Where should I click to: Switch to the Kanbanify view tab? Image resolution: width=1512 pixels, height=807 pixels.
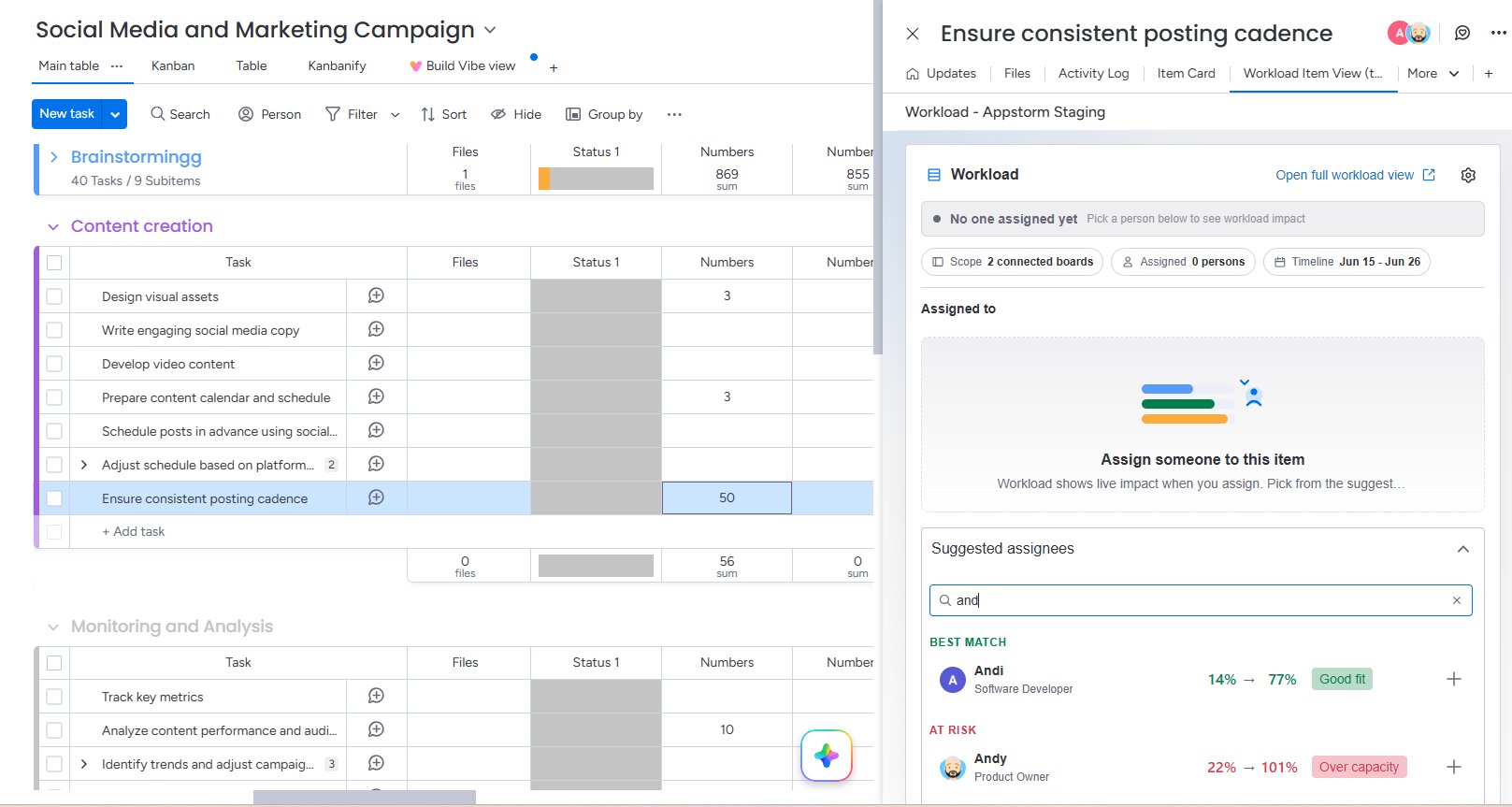[337, 65]
